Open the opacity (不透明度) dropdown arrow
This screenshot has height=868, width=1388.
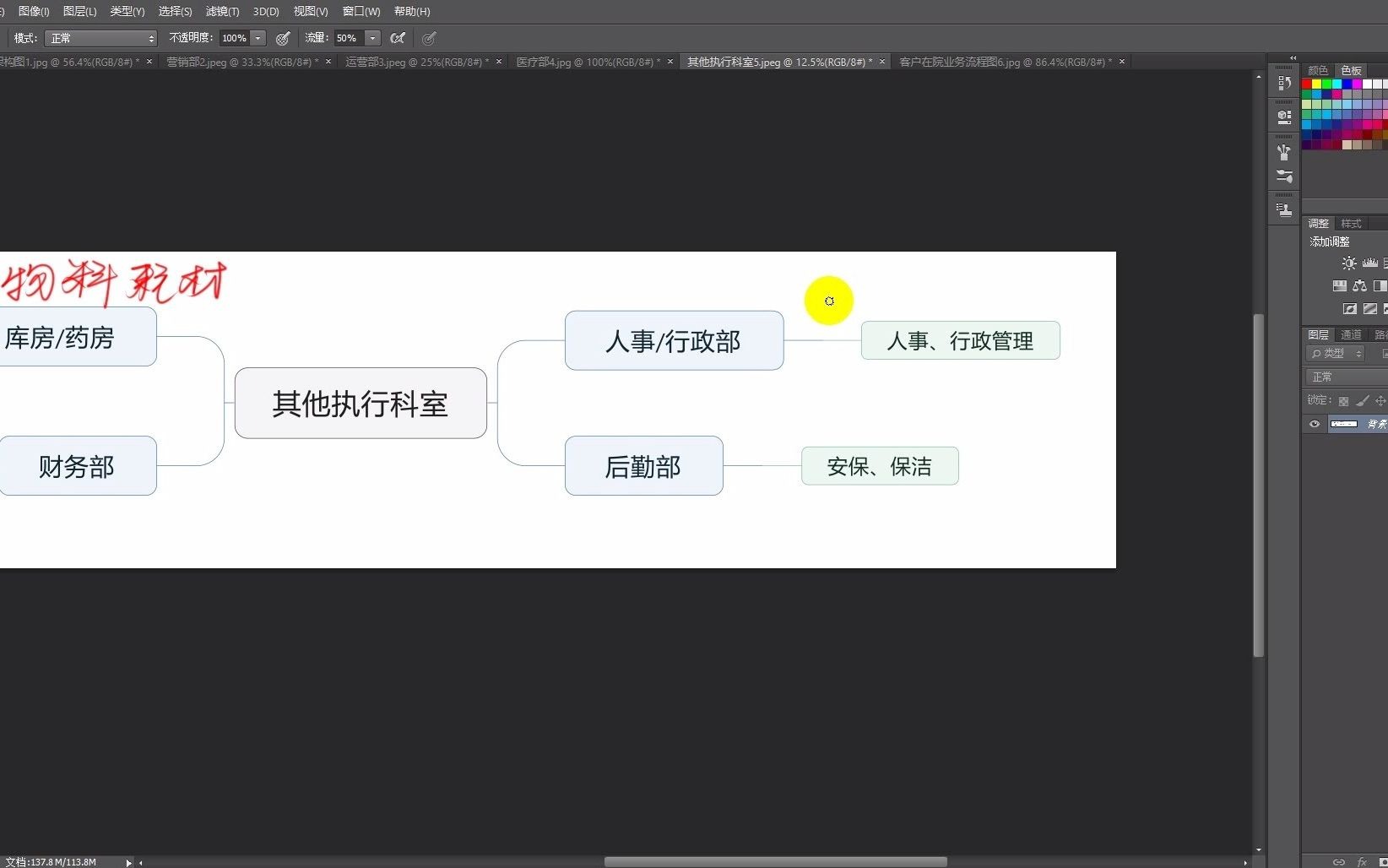[x=258, y=38]
